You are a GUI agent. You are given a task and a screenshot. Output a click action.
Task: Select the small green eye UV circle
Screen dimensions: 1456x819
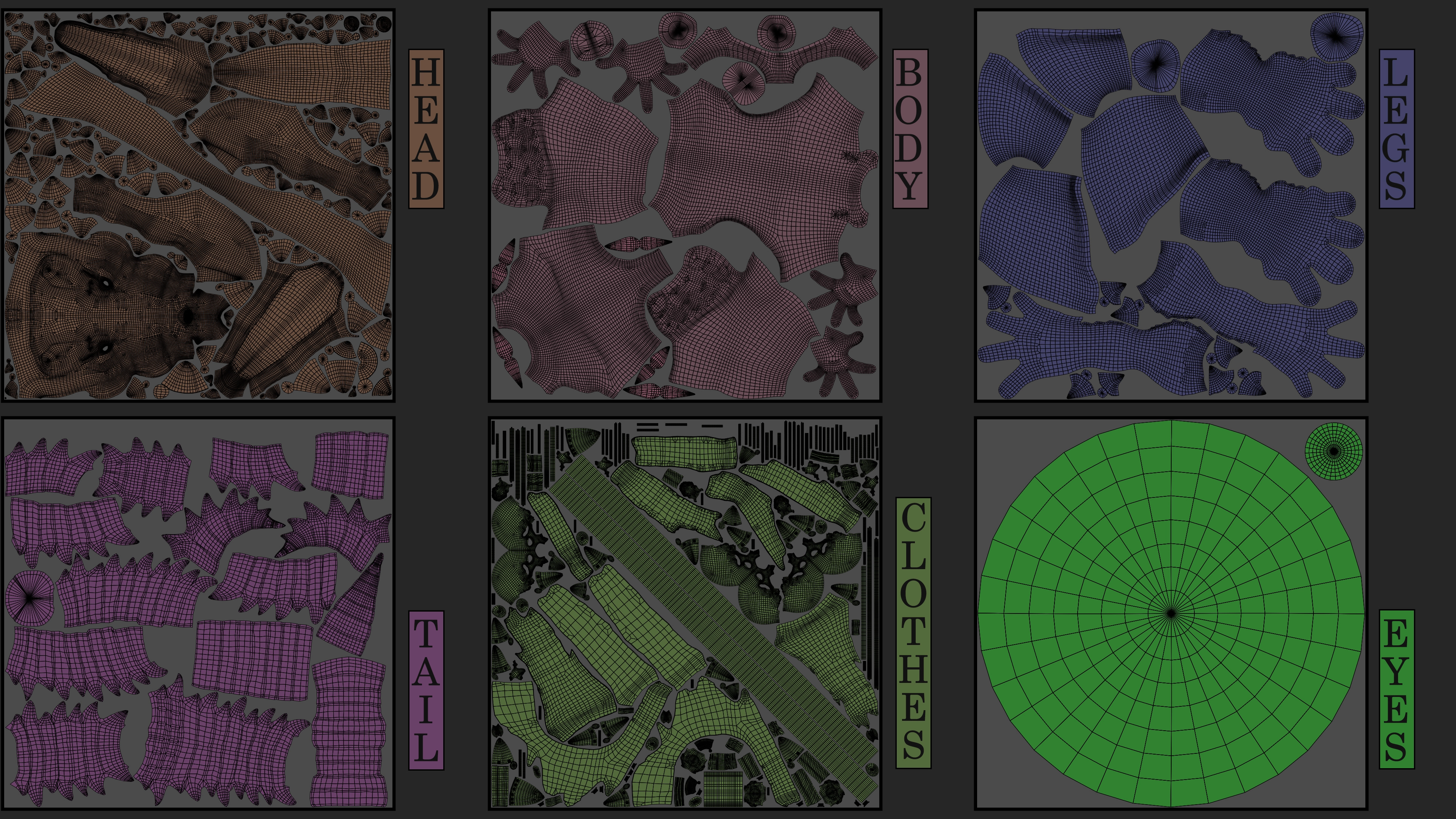pos(1334,451)
